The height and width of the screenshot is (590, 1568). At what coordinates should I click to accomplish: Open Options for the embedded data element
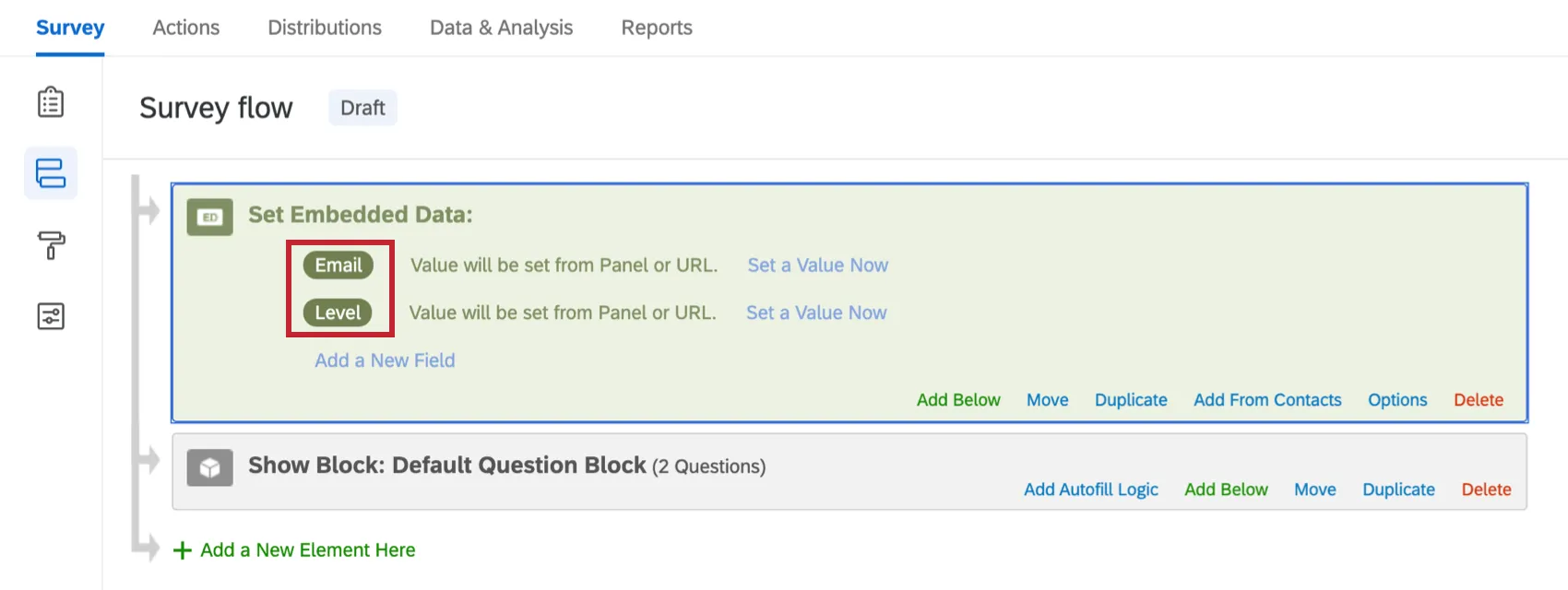click(1396, 399)
